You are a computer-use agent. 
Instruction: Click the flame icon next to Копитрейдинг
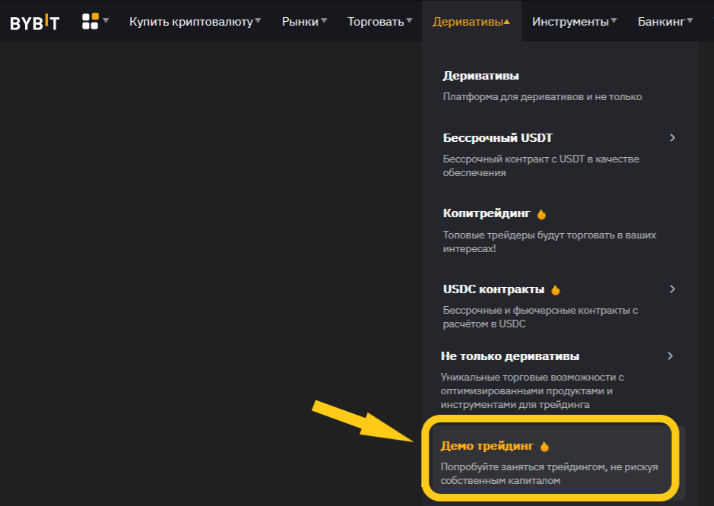[x=541, y=214]
